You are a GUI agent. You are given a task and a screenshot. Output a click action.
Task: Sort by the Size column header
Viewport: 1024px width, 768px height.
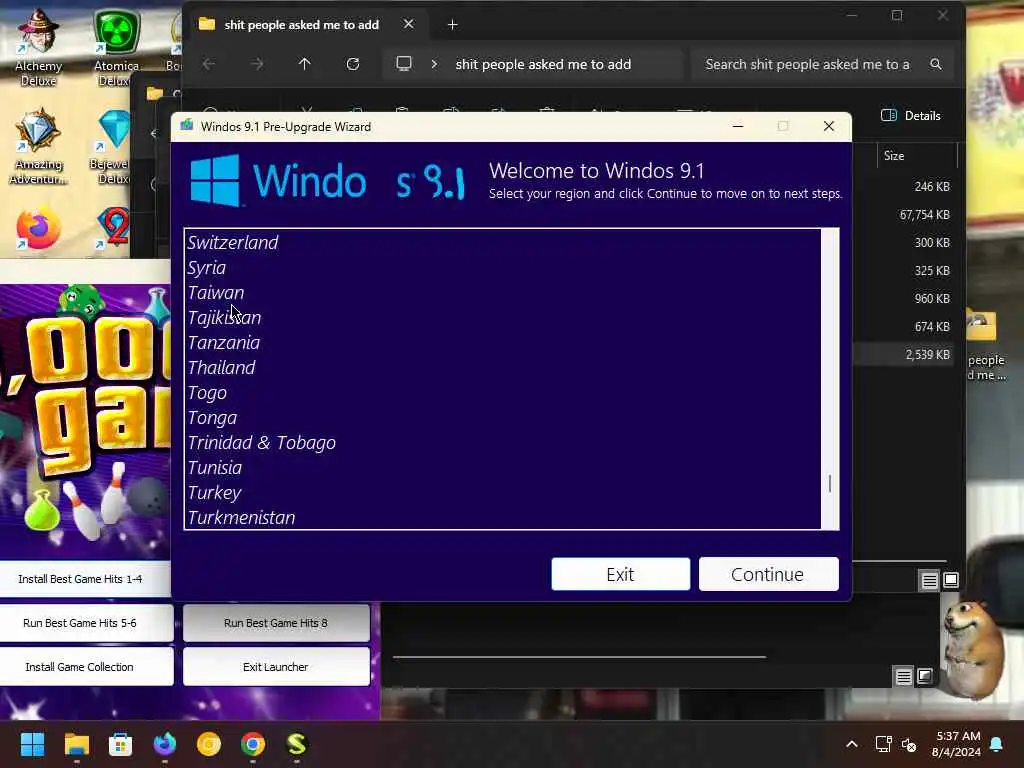point(894,155)
